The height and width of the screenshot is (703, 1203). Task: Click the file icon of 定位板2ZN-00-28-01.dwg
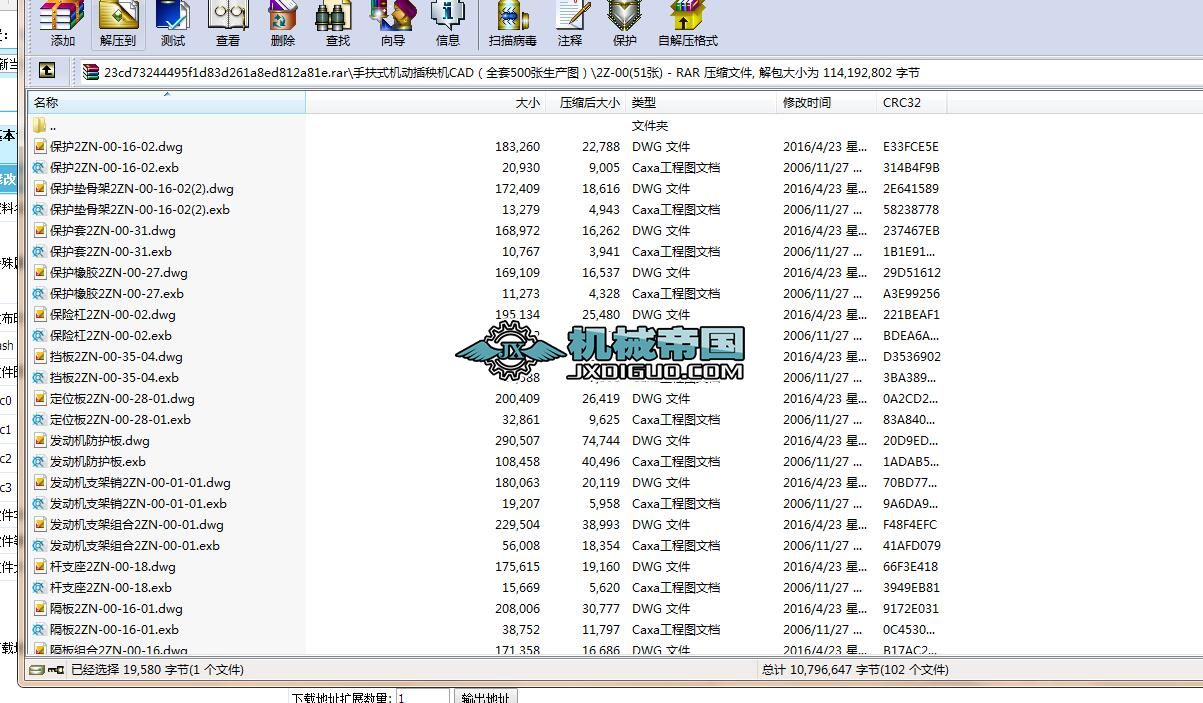[40, 398]
